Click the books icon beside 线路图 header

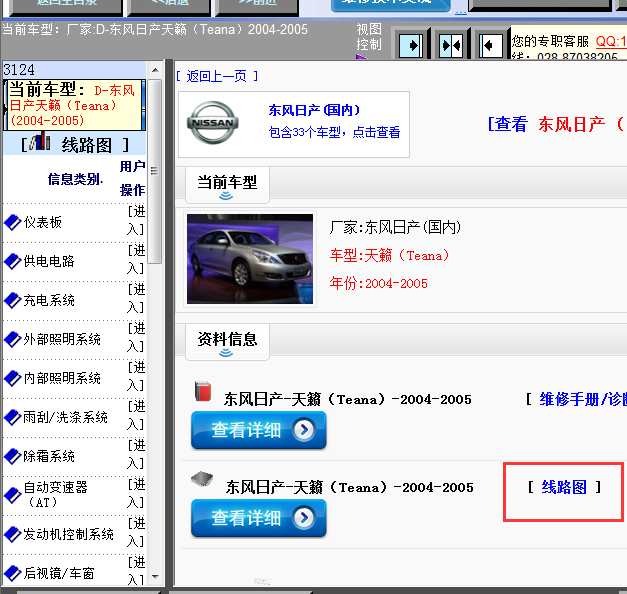tap(40, 141)
